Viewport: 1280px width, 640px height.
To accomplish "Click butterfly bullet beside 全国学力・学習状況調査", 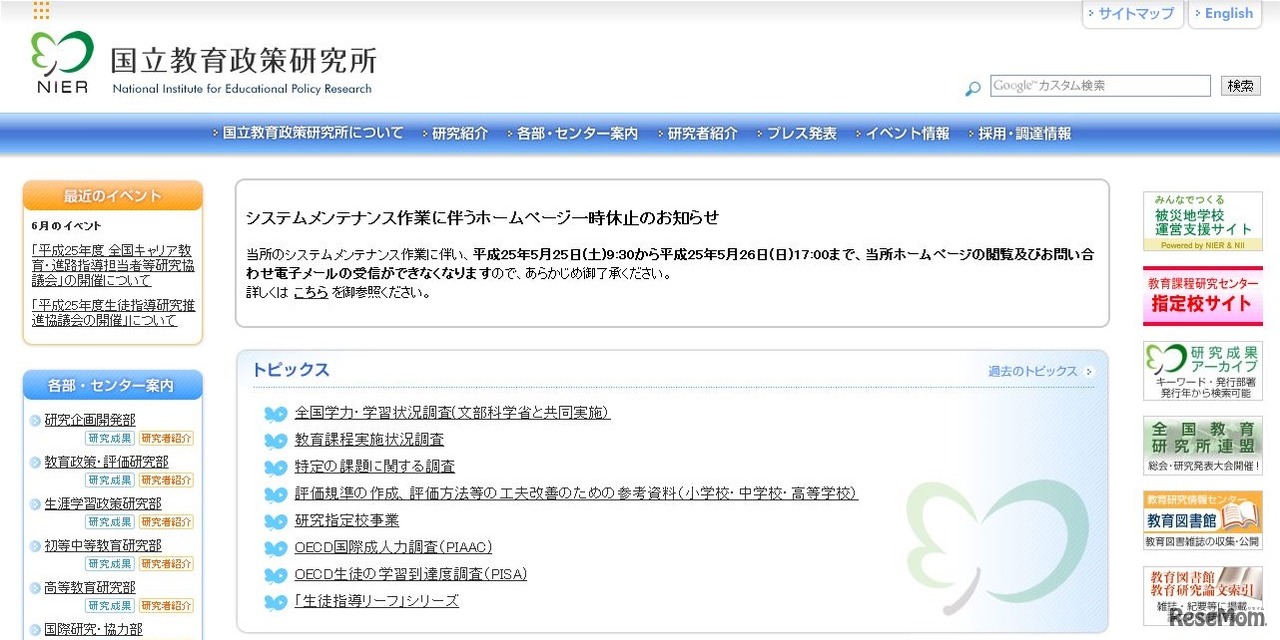I will click(275, 414).
